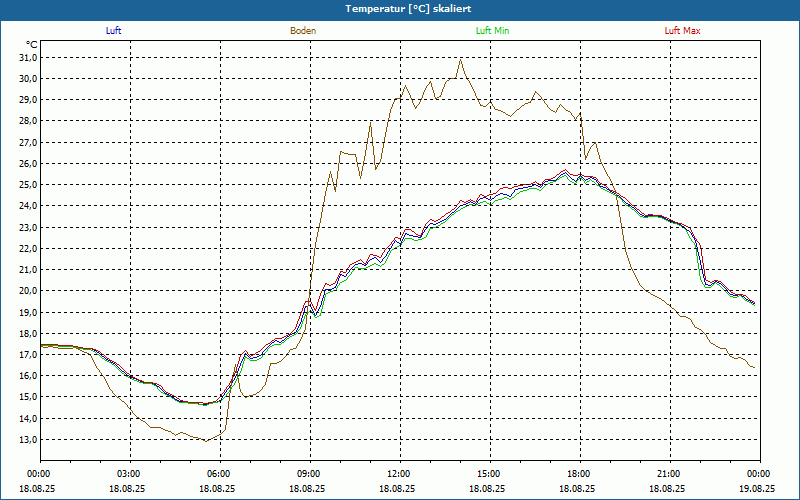Click the 19.08.25 date label

point(757,488)
